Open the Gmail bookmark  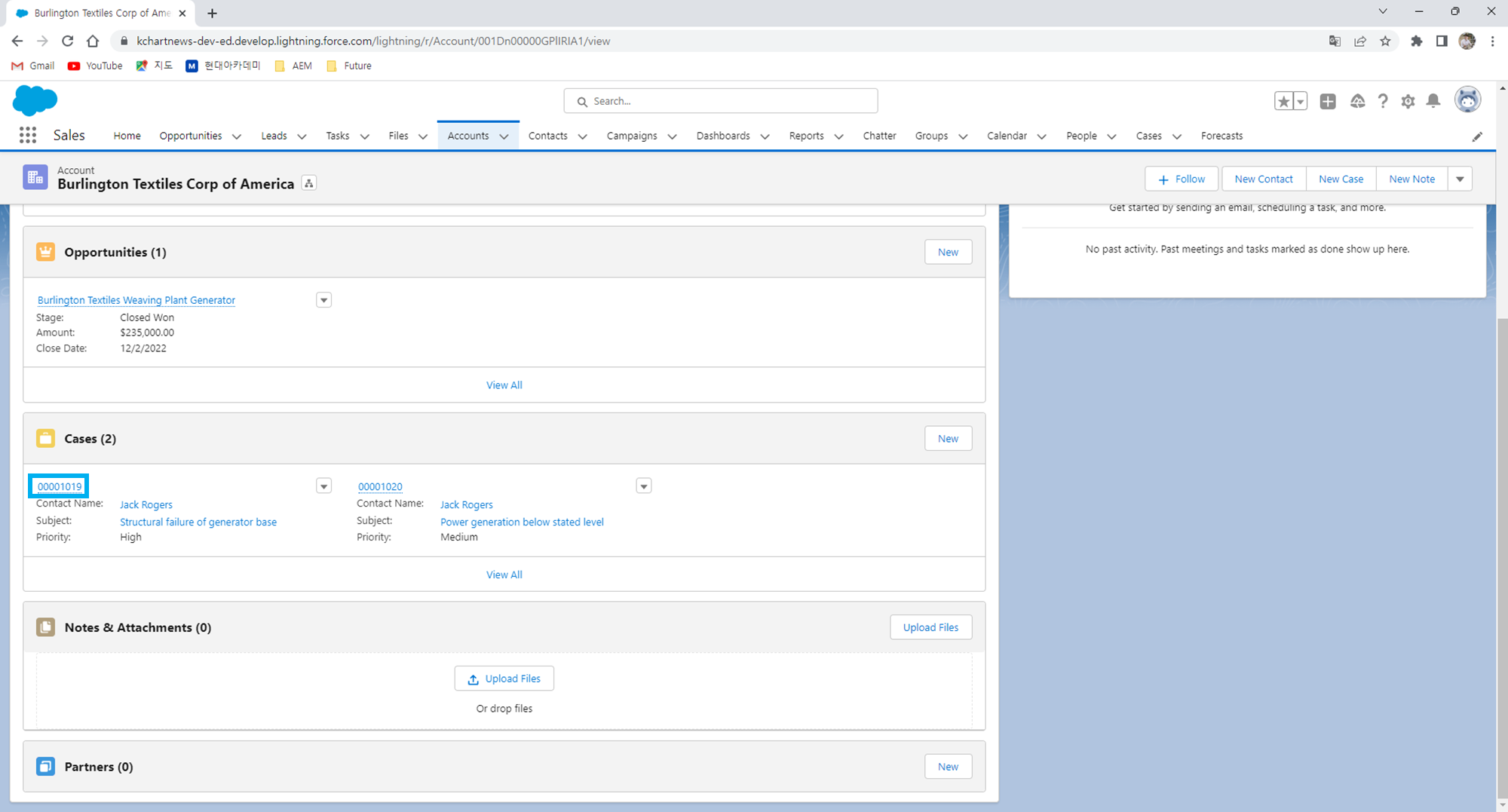click(33, 66)
